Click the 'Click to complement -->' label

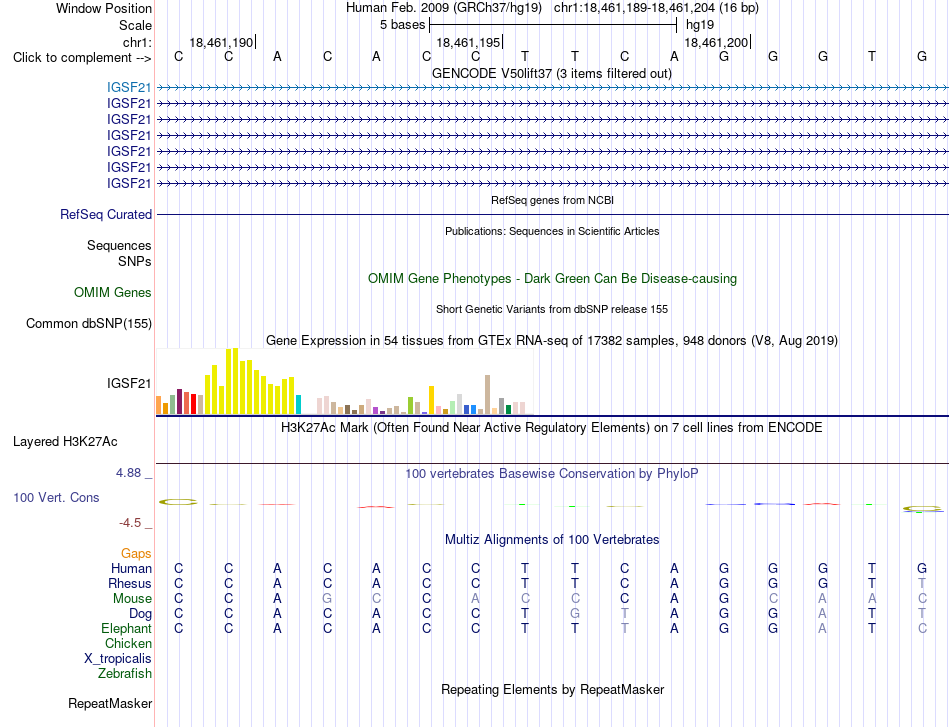tap(82, 58)
